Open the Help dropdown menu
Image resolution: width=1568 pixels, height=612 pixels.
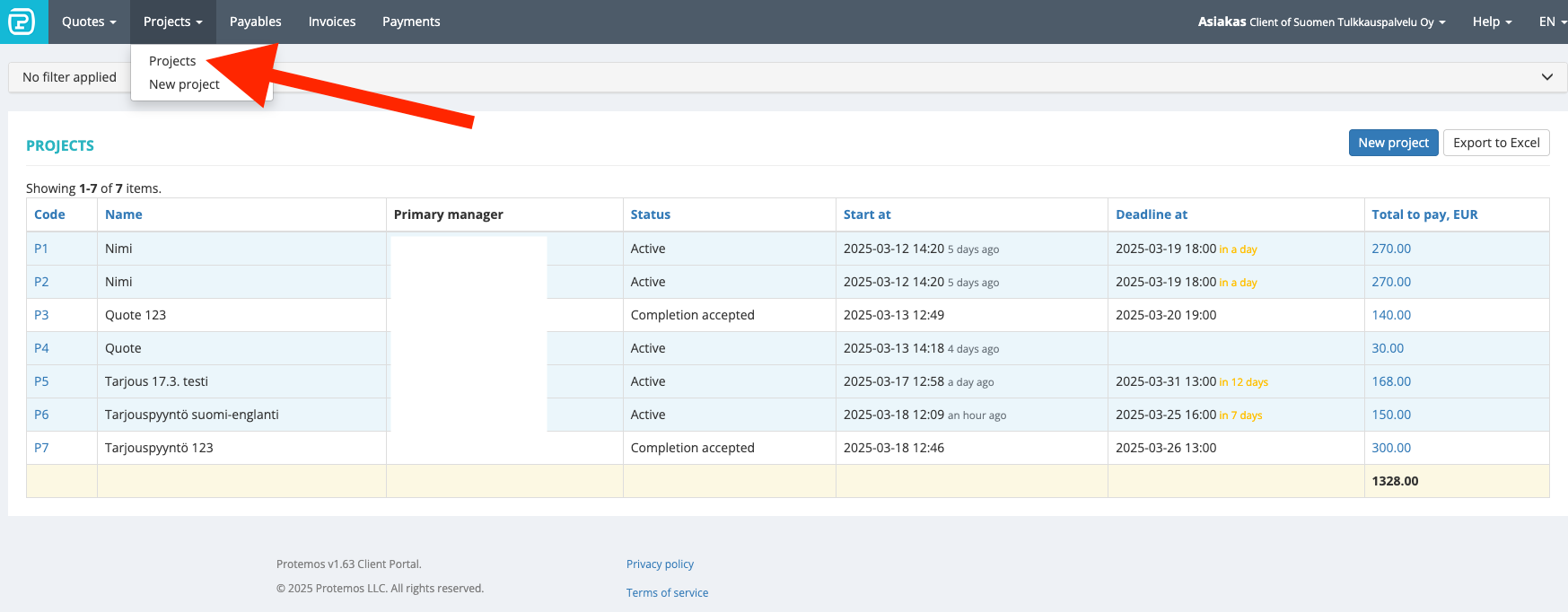(x=1493, y=22)
